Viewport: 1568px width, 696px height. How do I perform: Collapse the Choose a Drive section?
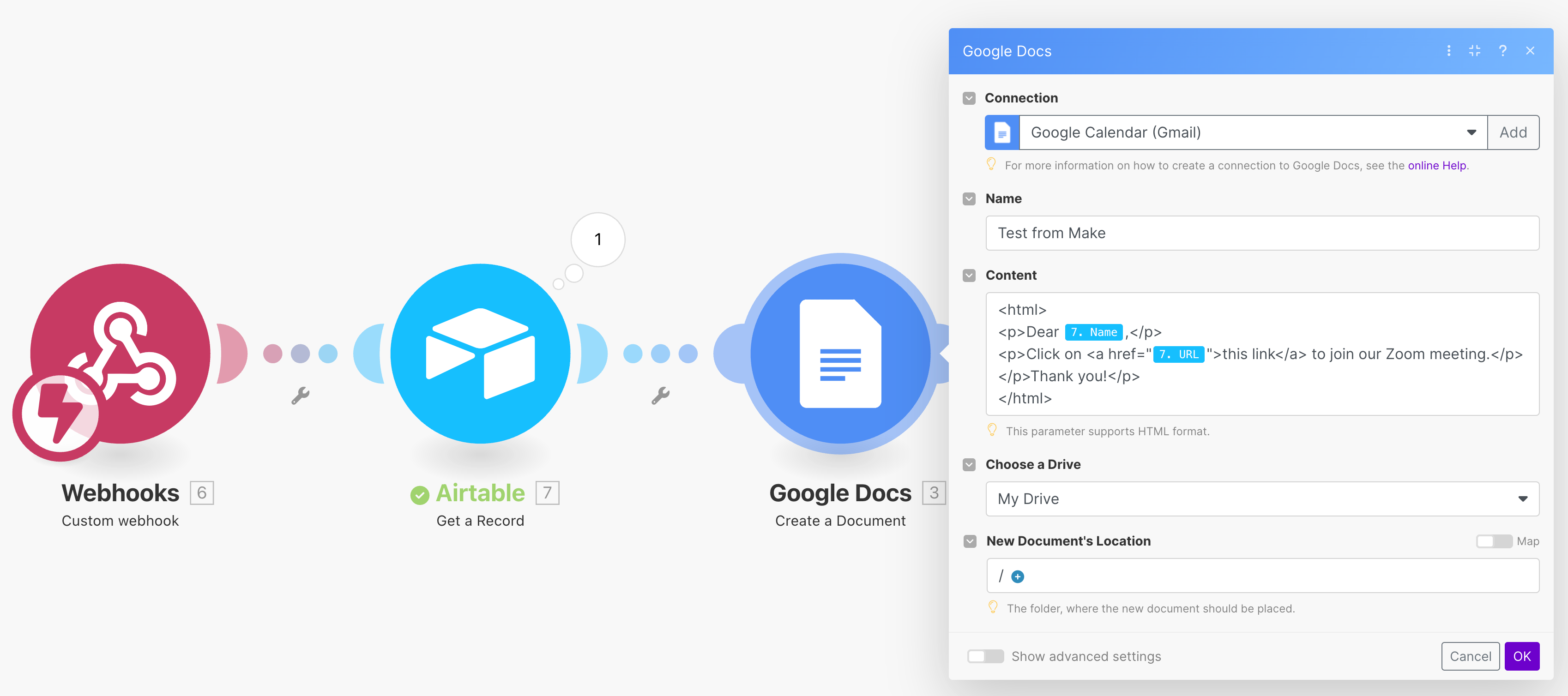tap(969, 464)
